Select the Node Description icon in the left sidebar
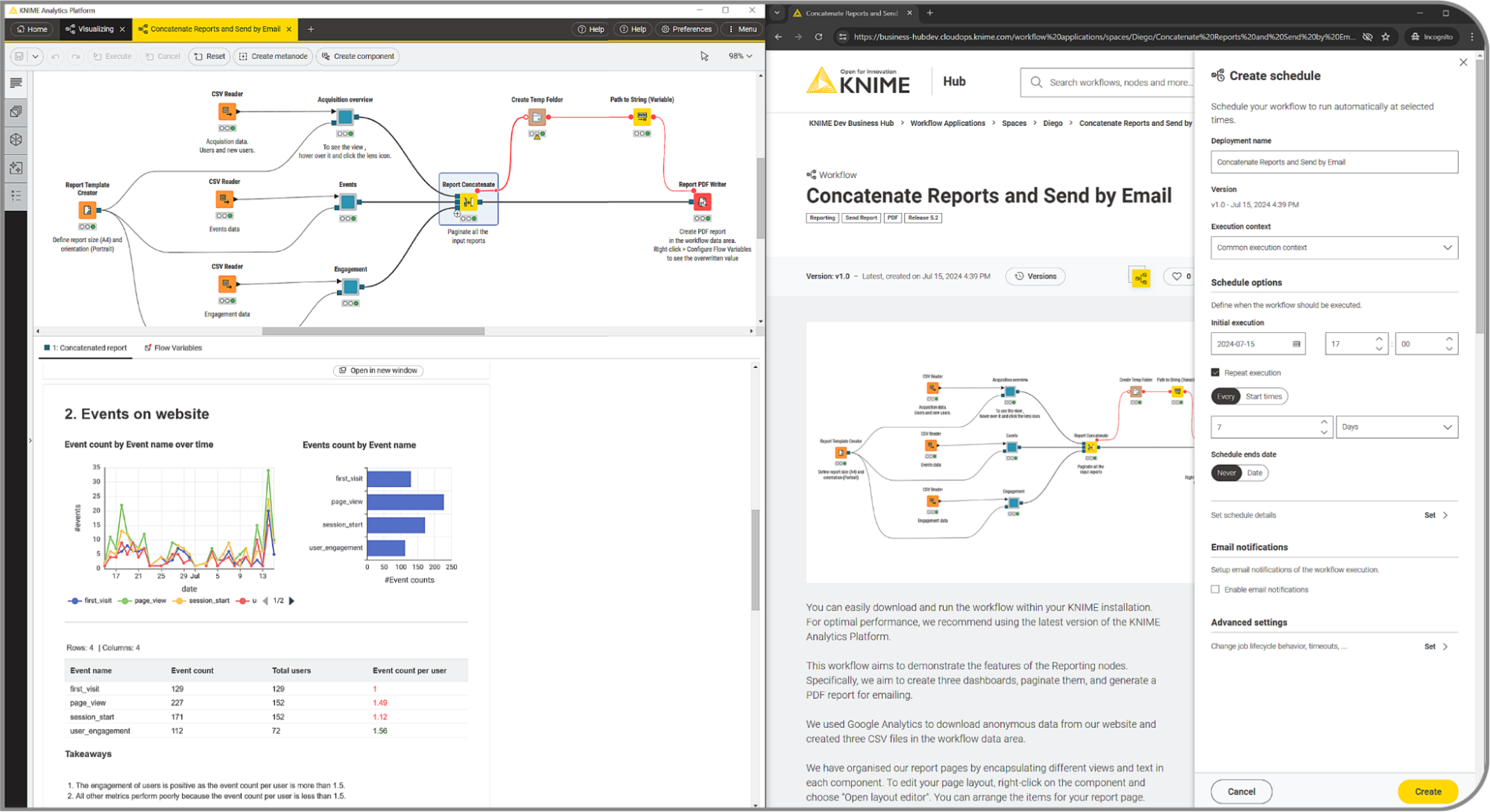Screen dimensions: 1490x812 [x=16, y=83]
